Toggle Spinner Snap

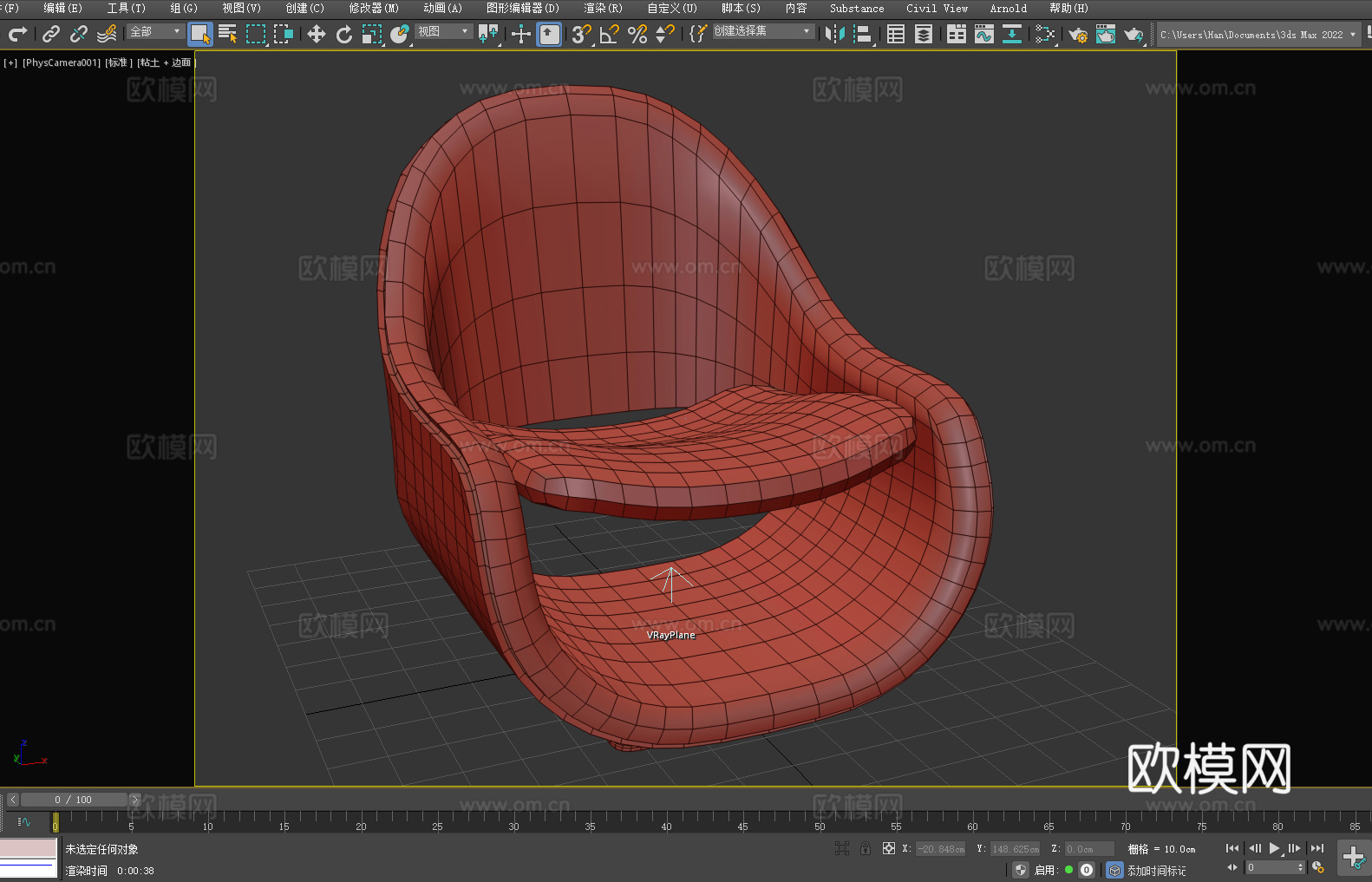[x=665, y=34]
